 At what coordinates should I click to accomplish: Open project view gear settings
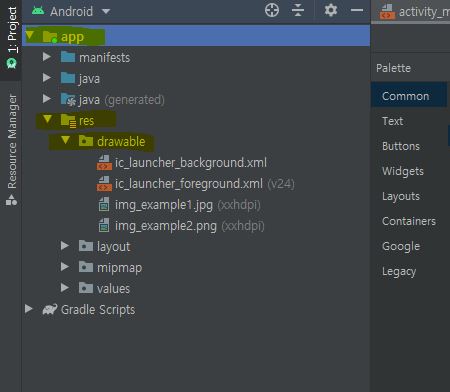(x=331, y=10)
